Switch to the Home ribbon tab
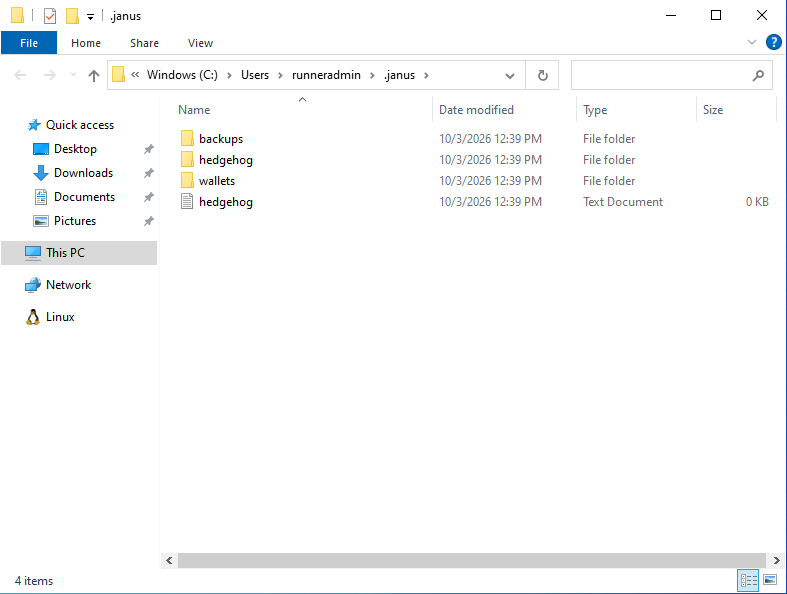 click(x=86, y=43)
